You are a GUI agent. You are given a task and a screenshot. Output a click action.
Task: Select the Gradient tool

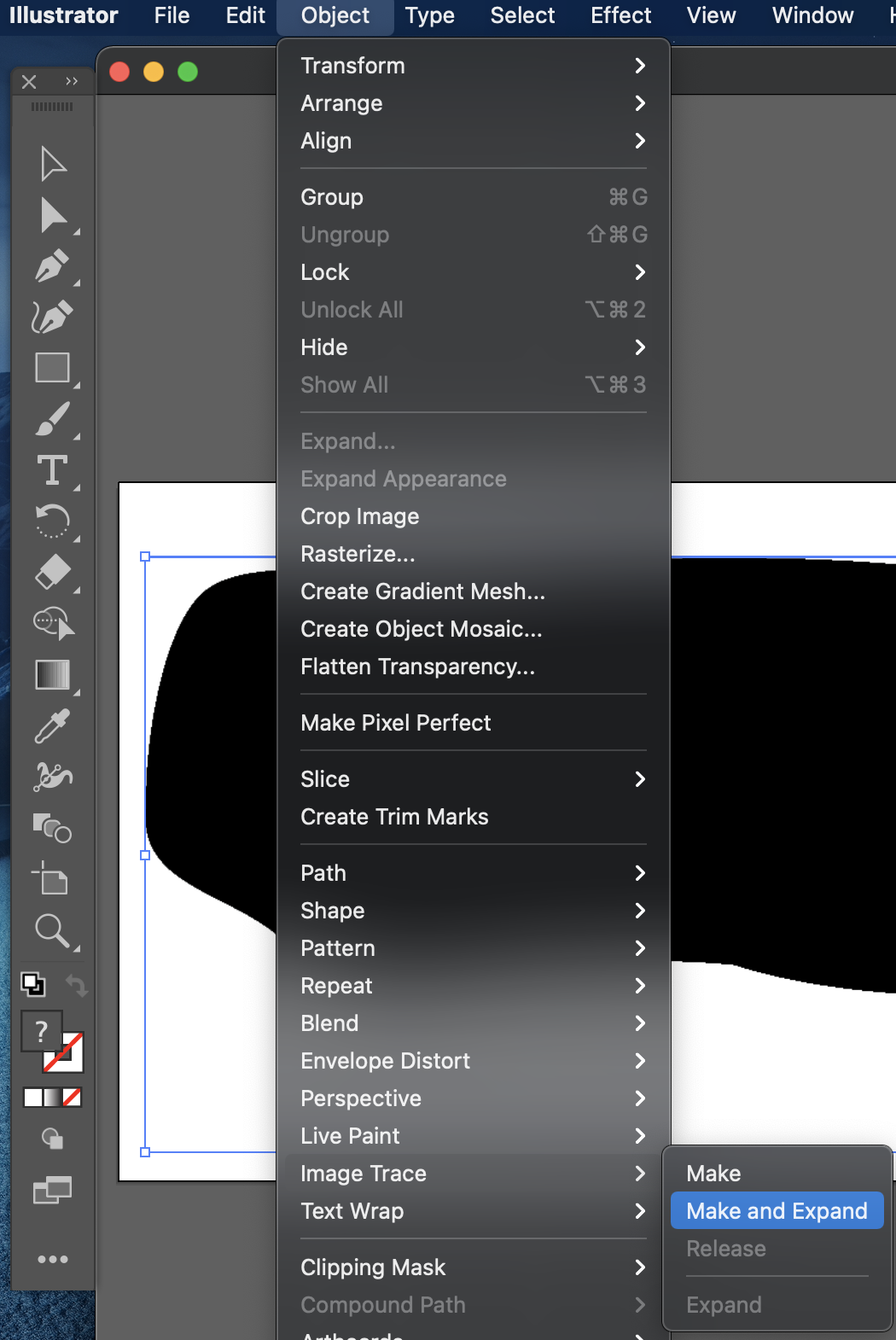[x=52, y=674]
